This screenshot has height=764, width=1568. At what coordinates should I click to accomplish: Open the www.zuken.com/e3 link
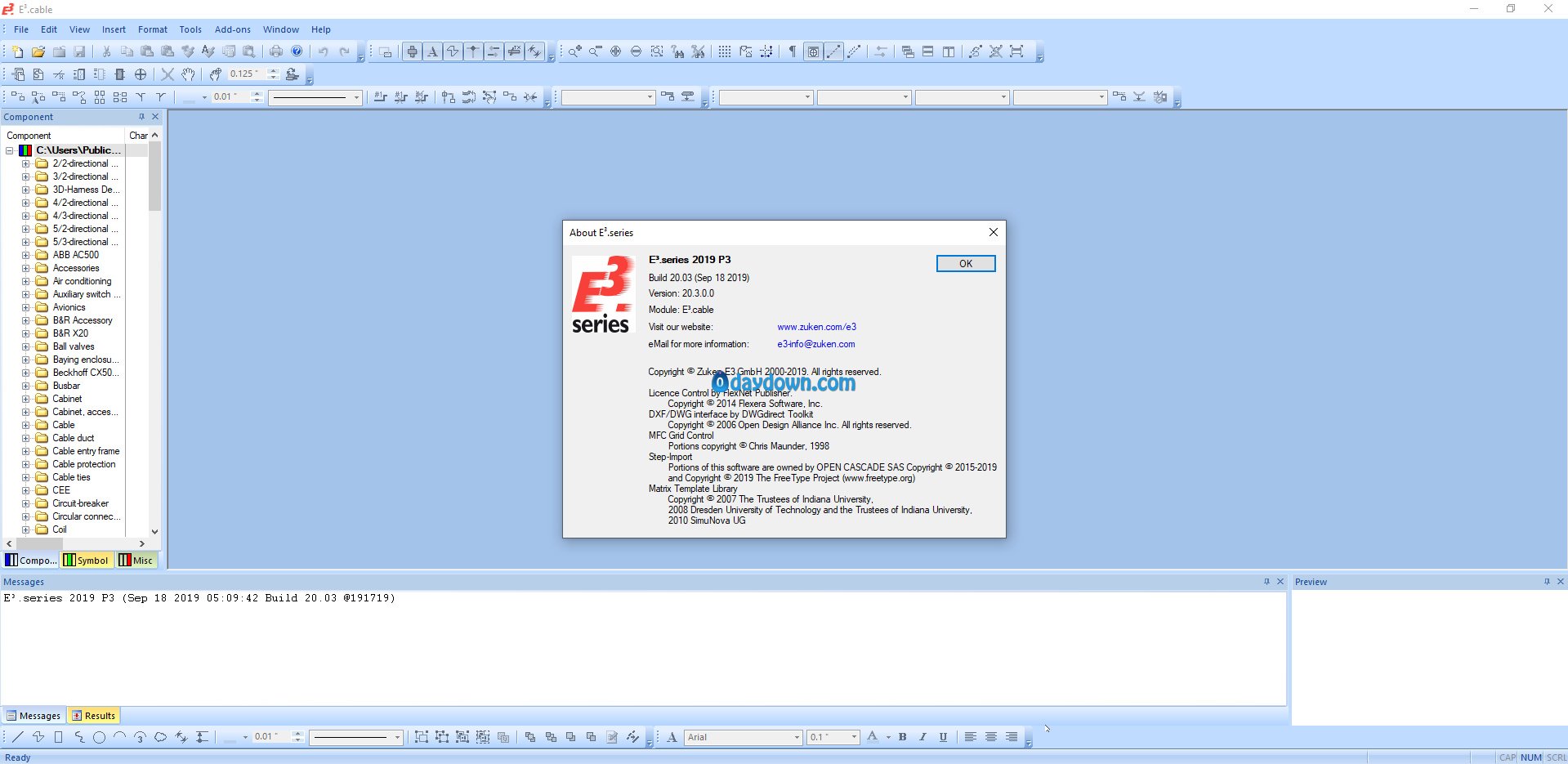click(x=816, y=327)
